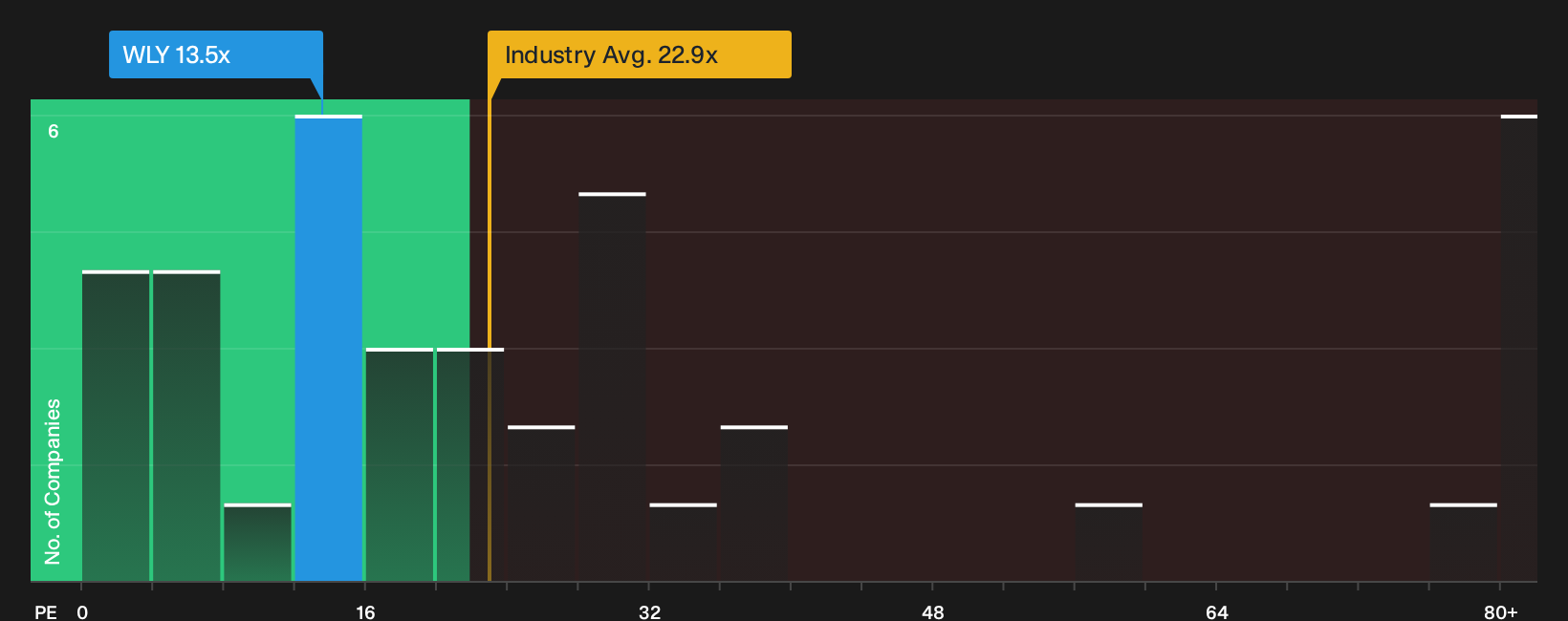Click the "64" x-axis tick label
This screenshot has width=1568, height=621.
tap(1216, 612)
